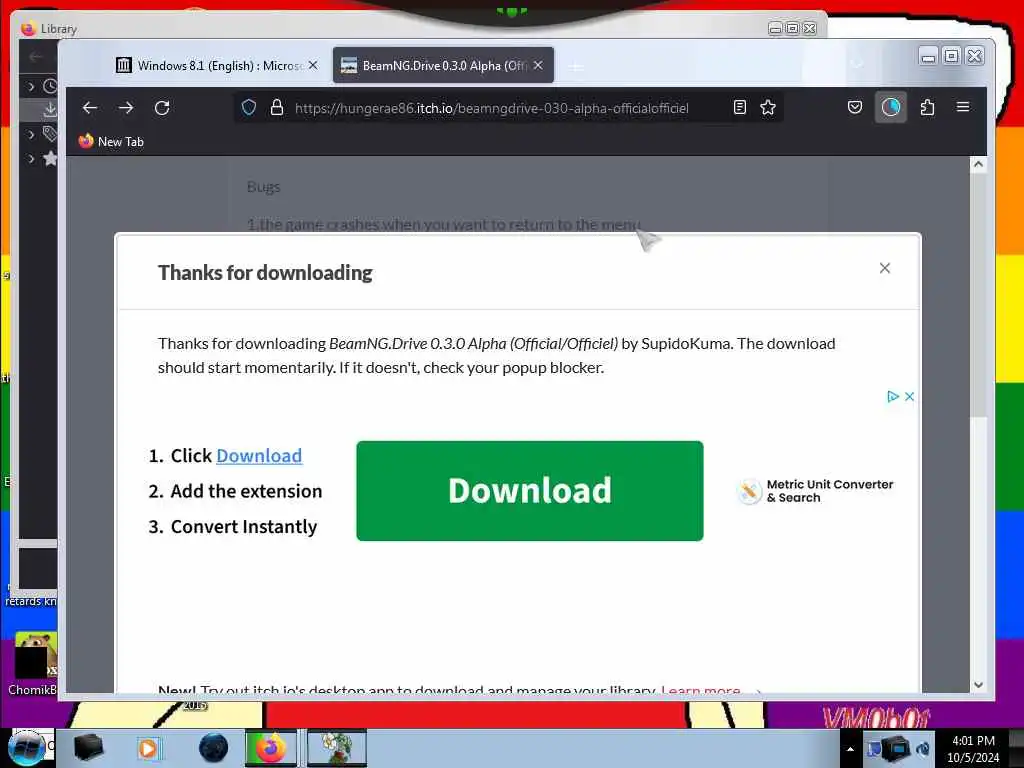The width and height of the screenshot is (1024, 768).
Task: Maximize the Firefox browser window
Action: pos(952,56)
